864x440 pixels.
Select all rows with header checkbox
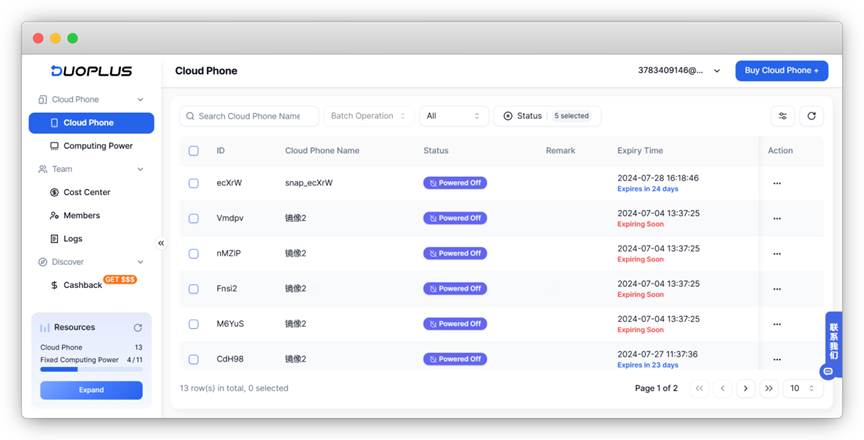194,151
